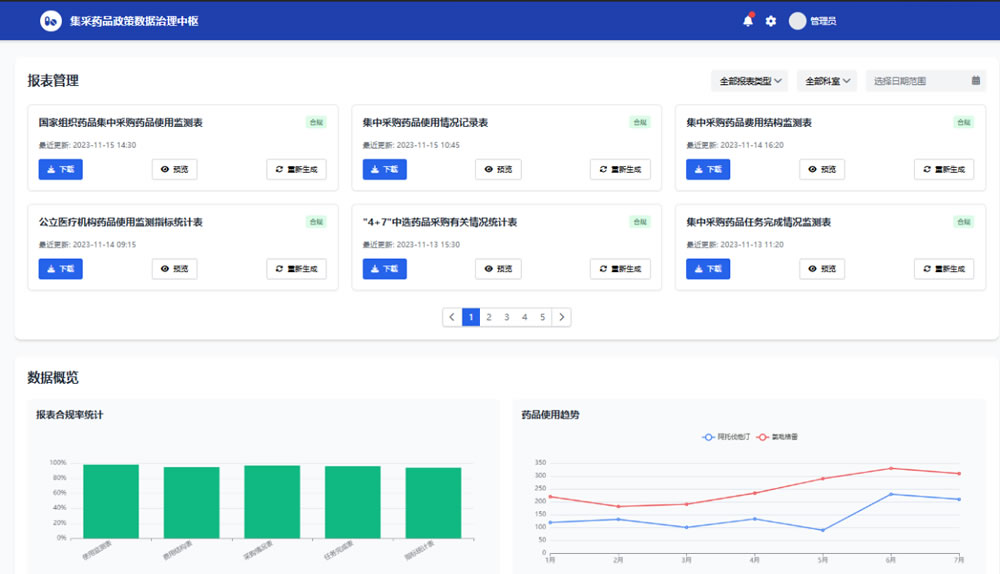The width and height of the screenshot is (1000, 574).
Task: Toggle red series in 药品使用趋势 legend
Action: (x=777, y=437)
